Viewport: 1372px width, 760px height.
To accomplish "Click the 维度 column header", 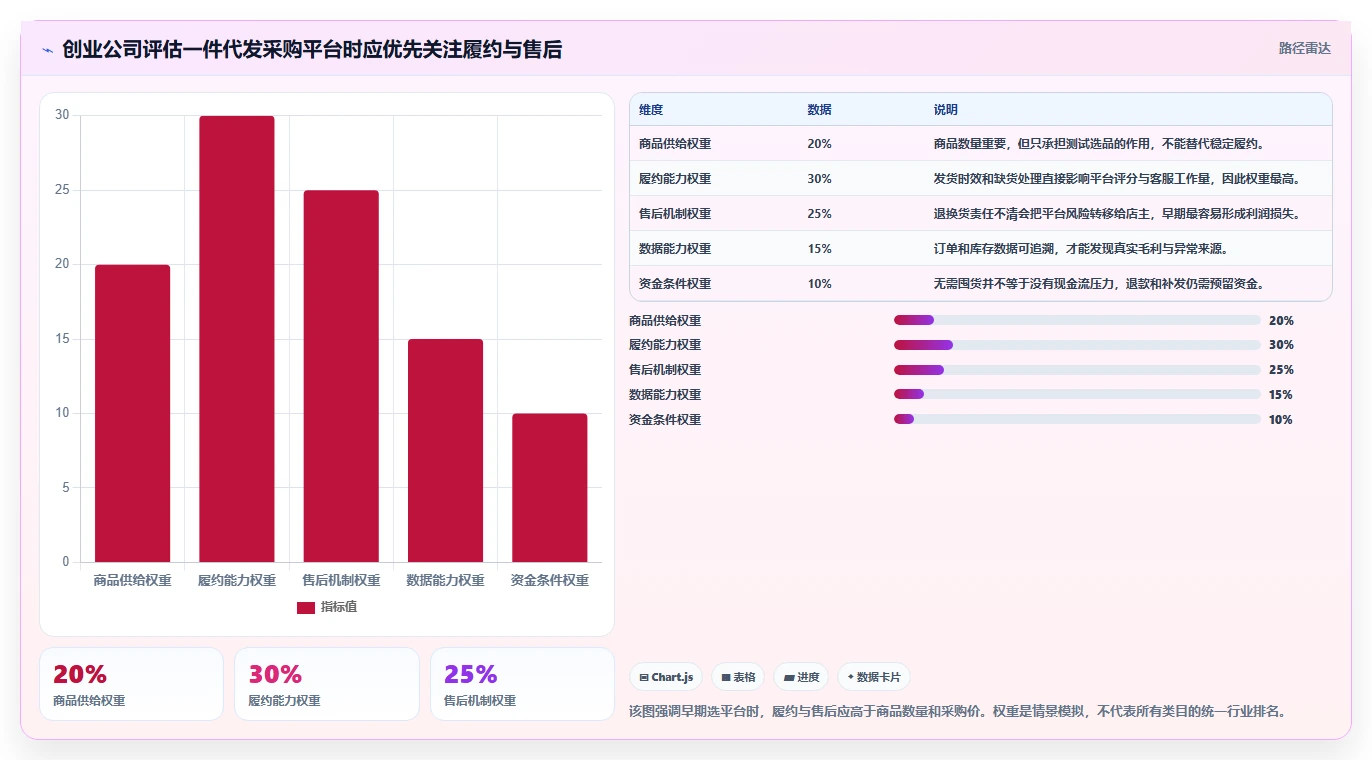I will pyautogui.click(x=651, y=110).
